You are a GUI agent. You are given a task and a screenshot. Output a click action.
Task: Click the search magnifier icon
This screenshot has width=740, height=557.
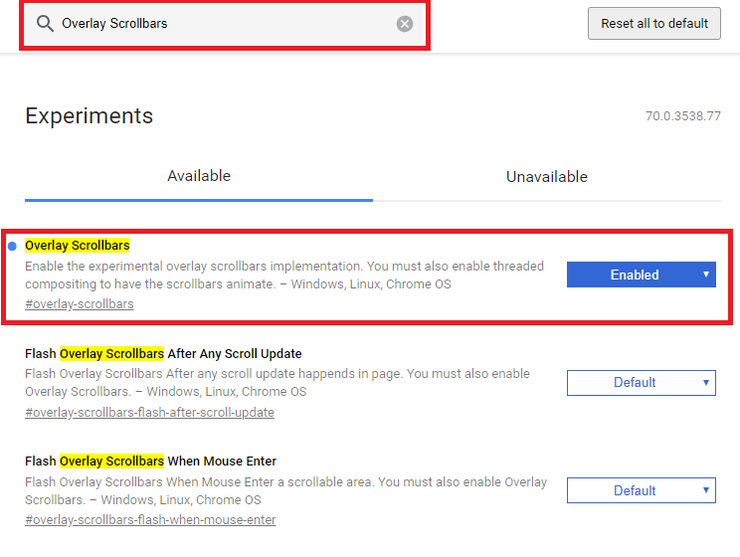click(x=45, y=23)
